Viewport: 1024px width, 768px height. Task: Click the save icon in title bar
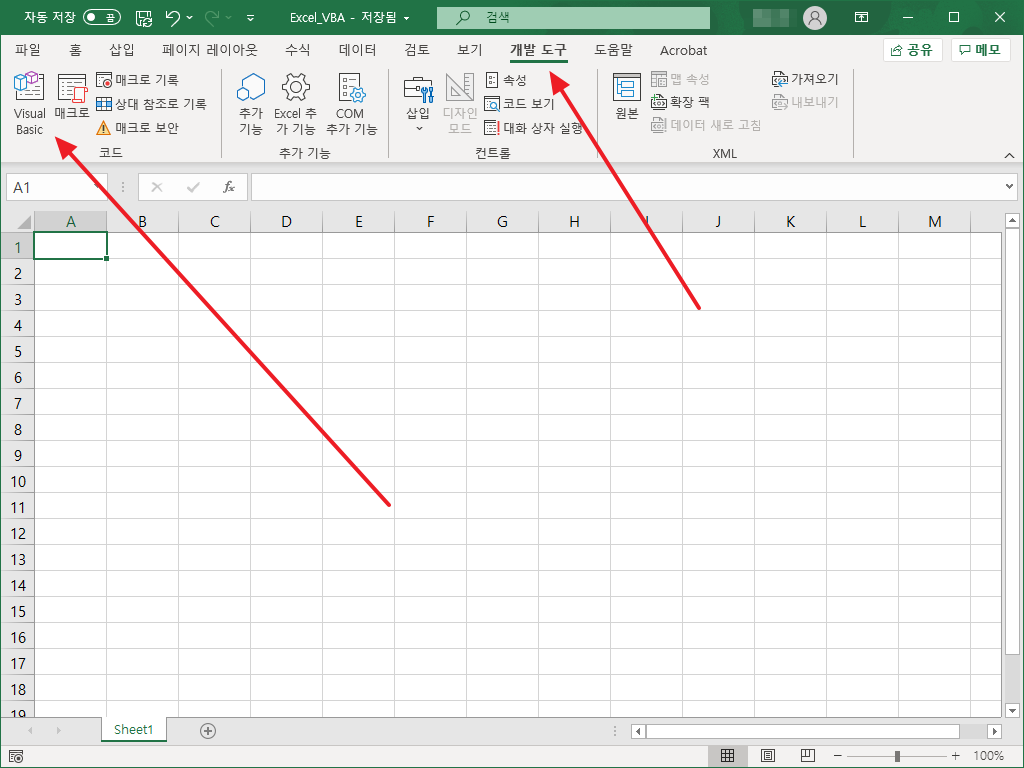(144, 18)
